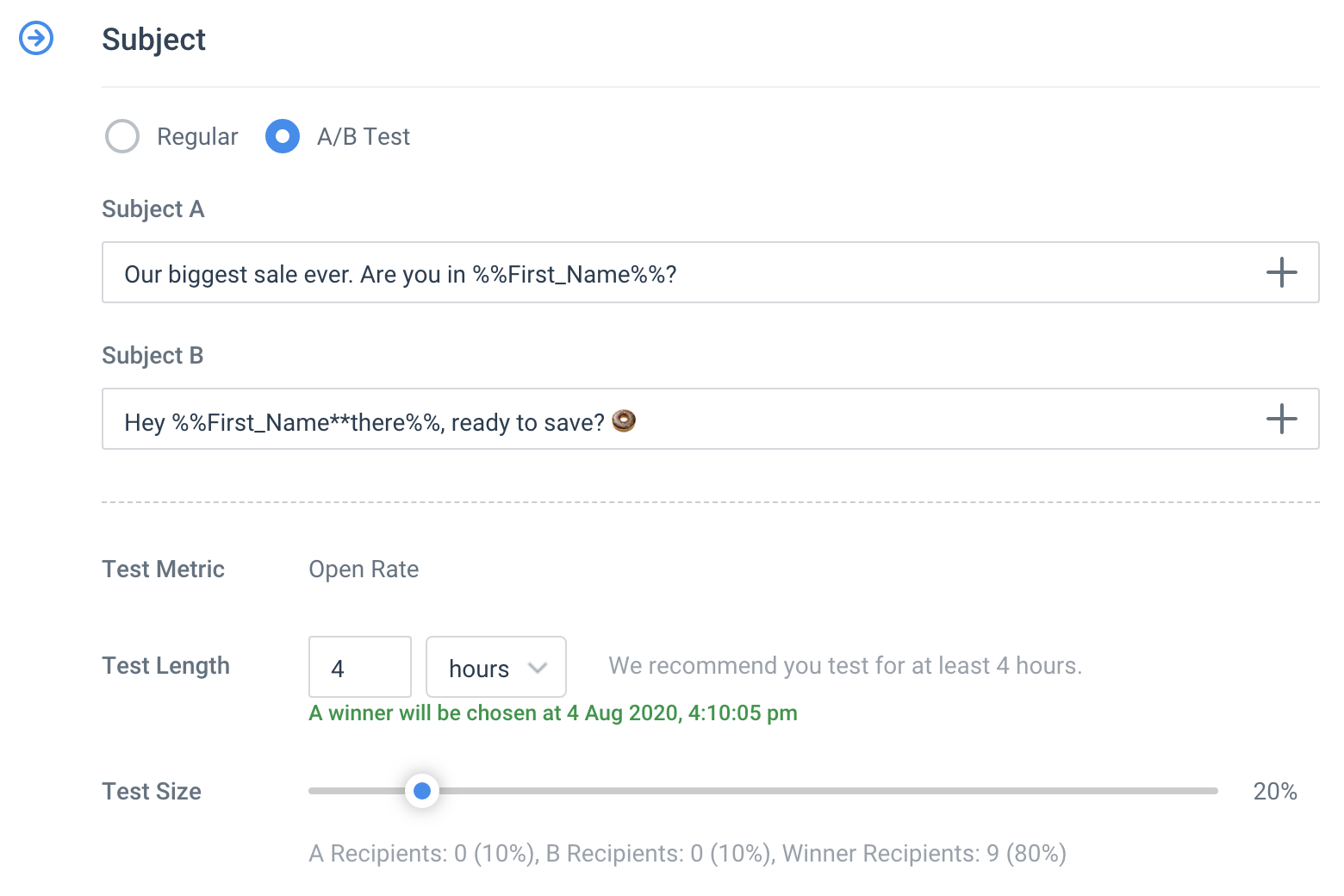Insert a merge tag into Subject A with plus icon
This screenshot has width=1344, height=896.
click(x=1281, y=272)
